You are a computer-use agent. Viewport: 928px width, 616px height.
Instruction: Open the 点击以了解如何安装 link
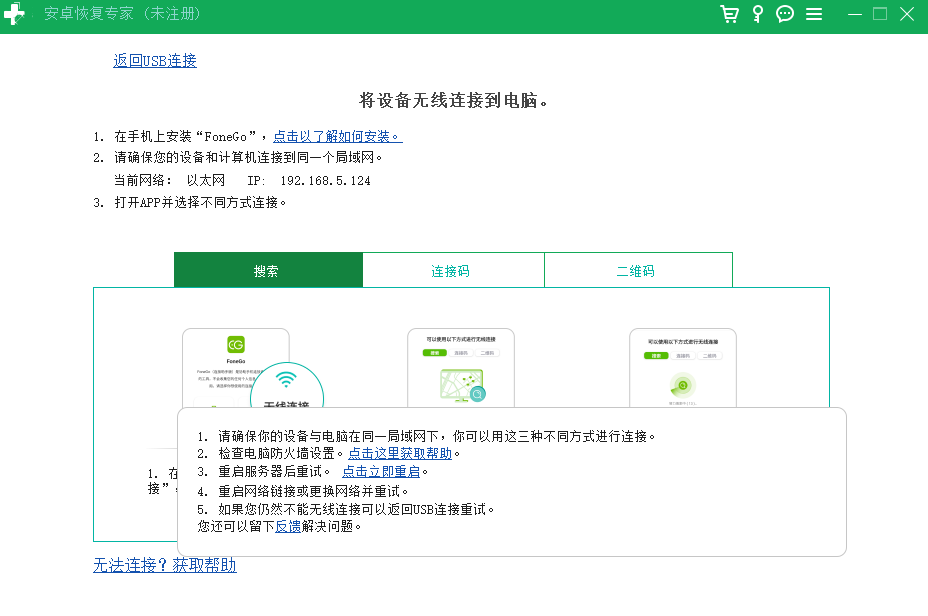click(337, 136)
